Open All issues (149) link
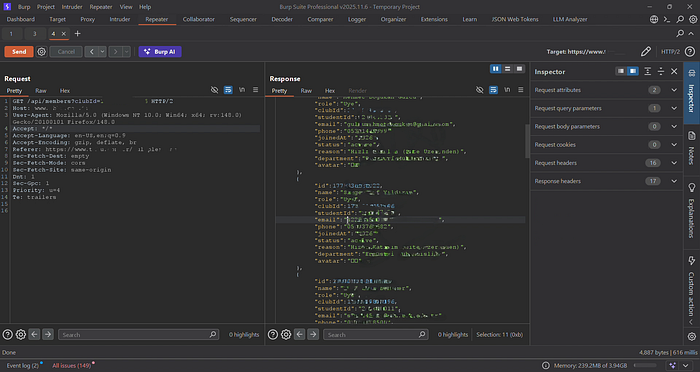This screenshot has height=372, width=700. pyautogui.click(x=72, y=365)
